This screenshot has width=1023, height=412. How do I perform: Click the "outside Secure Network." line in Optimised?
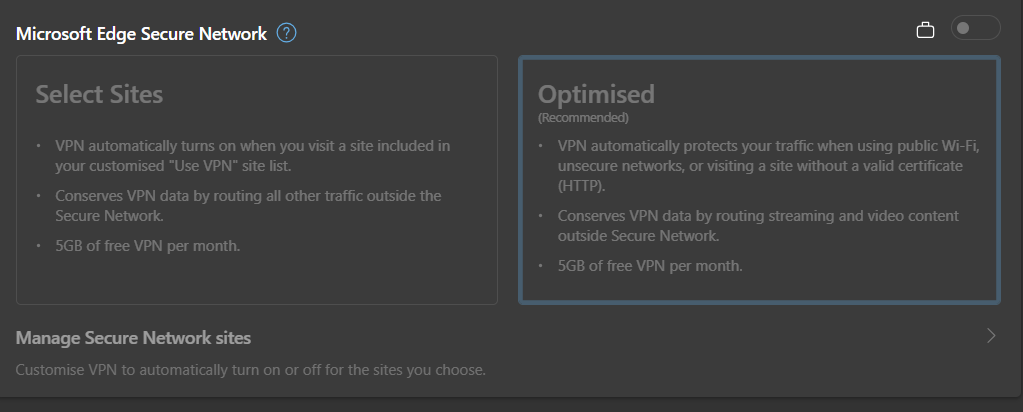(x=640, y=236)
